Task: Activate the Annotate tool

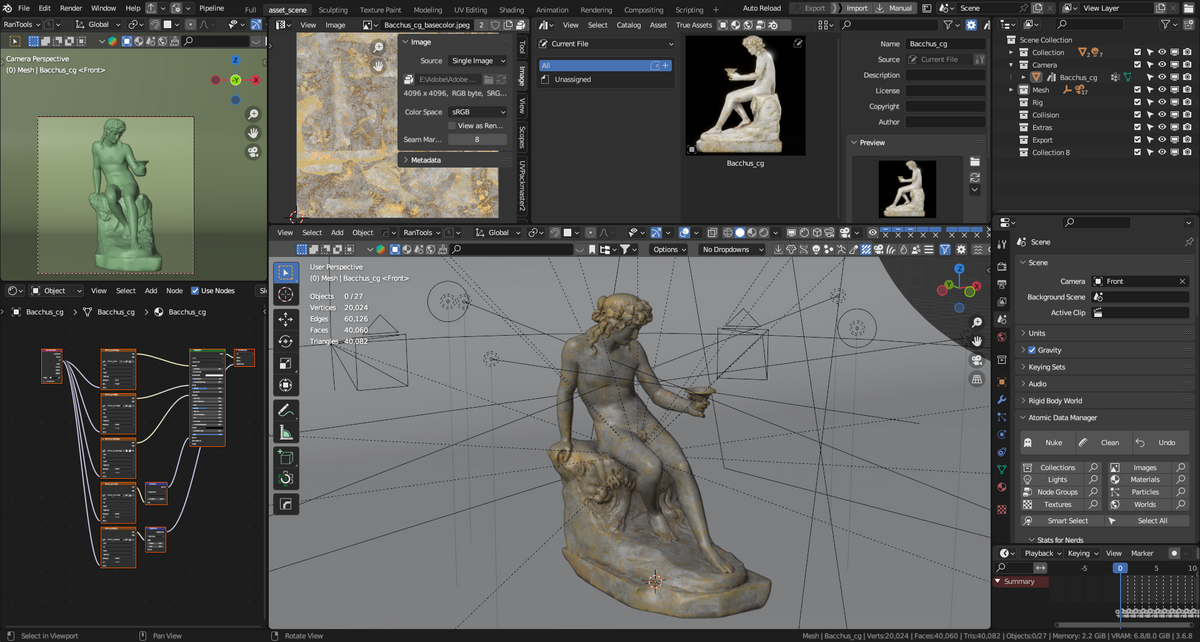Action: 285,410
